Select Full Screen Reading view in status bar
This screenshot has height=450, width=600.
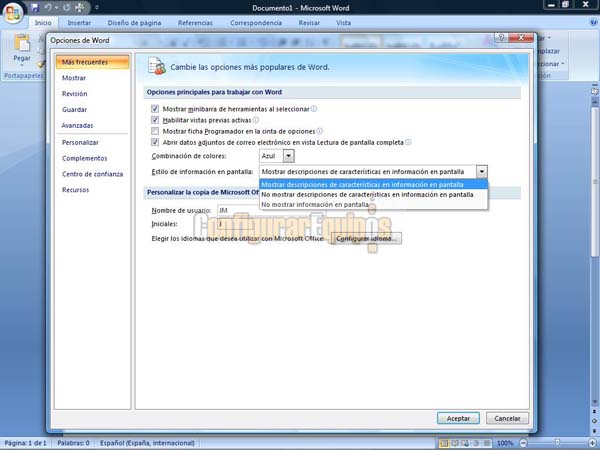[455, 443]
